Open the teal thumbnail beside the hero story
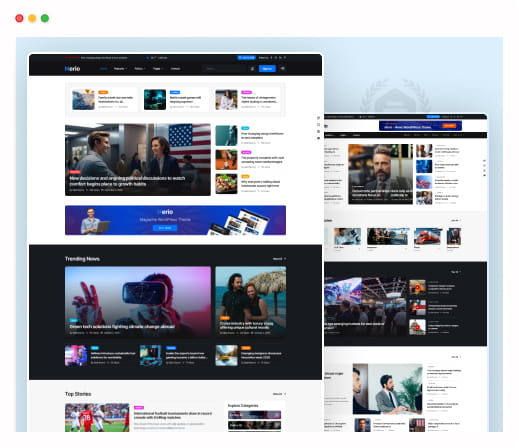The height and width of the screenshot is (448, 519). 226,135
